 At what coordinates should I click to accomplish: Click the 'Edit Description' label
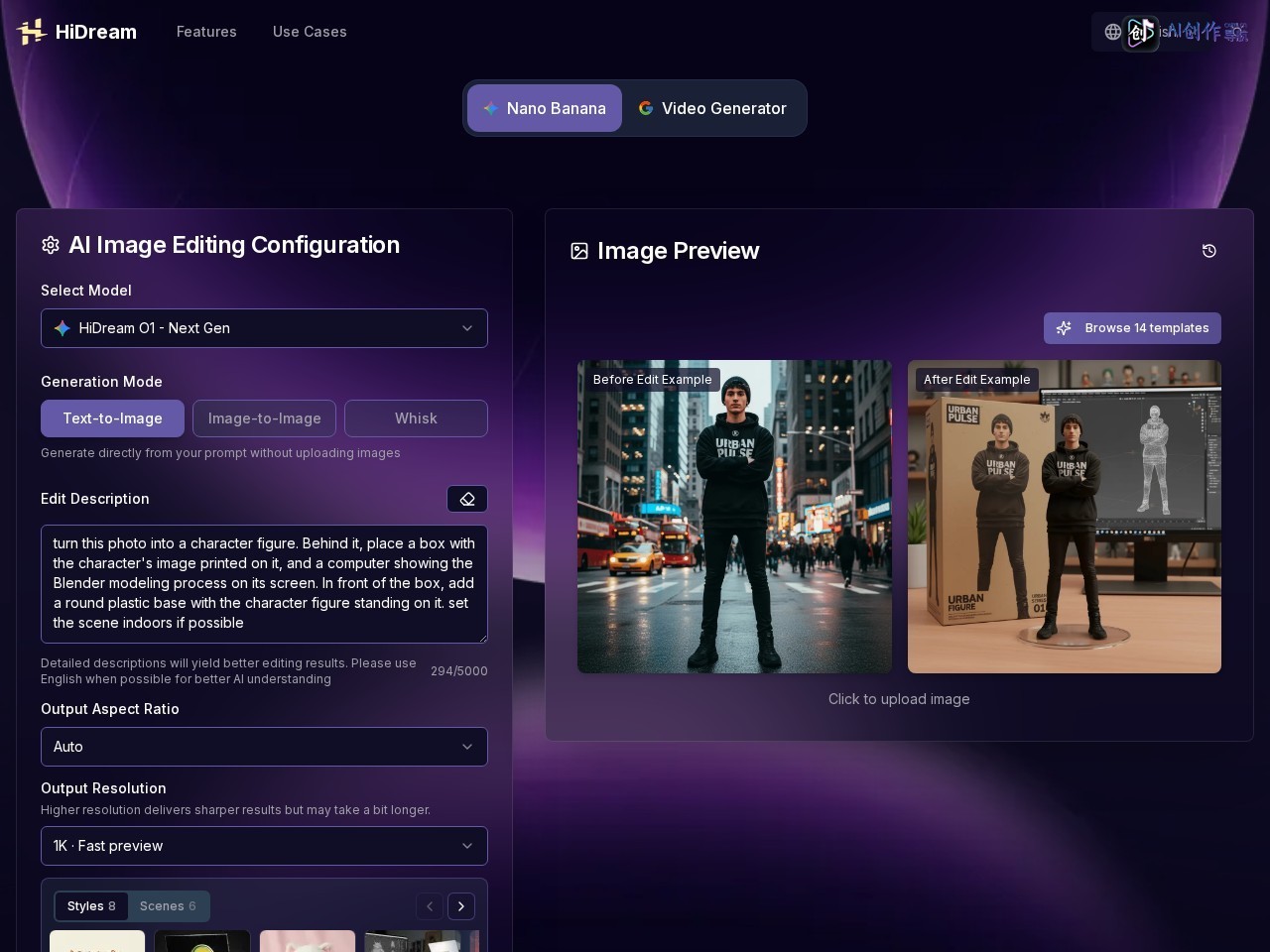coord(95,499)
